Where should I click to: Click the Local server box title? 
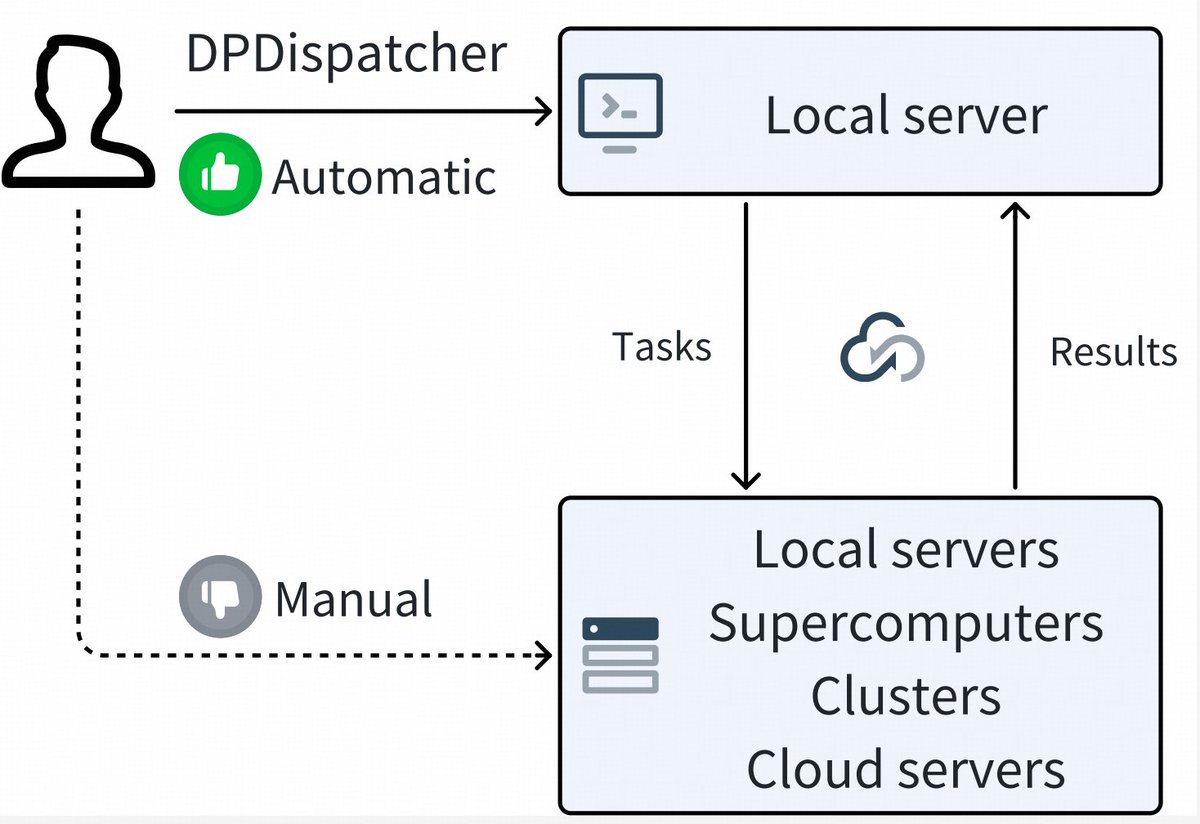(x=906, y=115)
